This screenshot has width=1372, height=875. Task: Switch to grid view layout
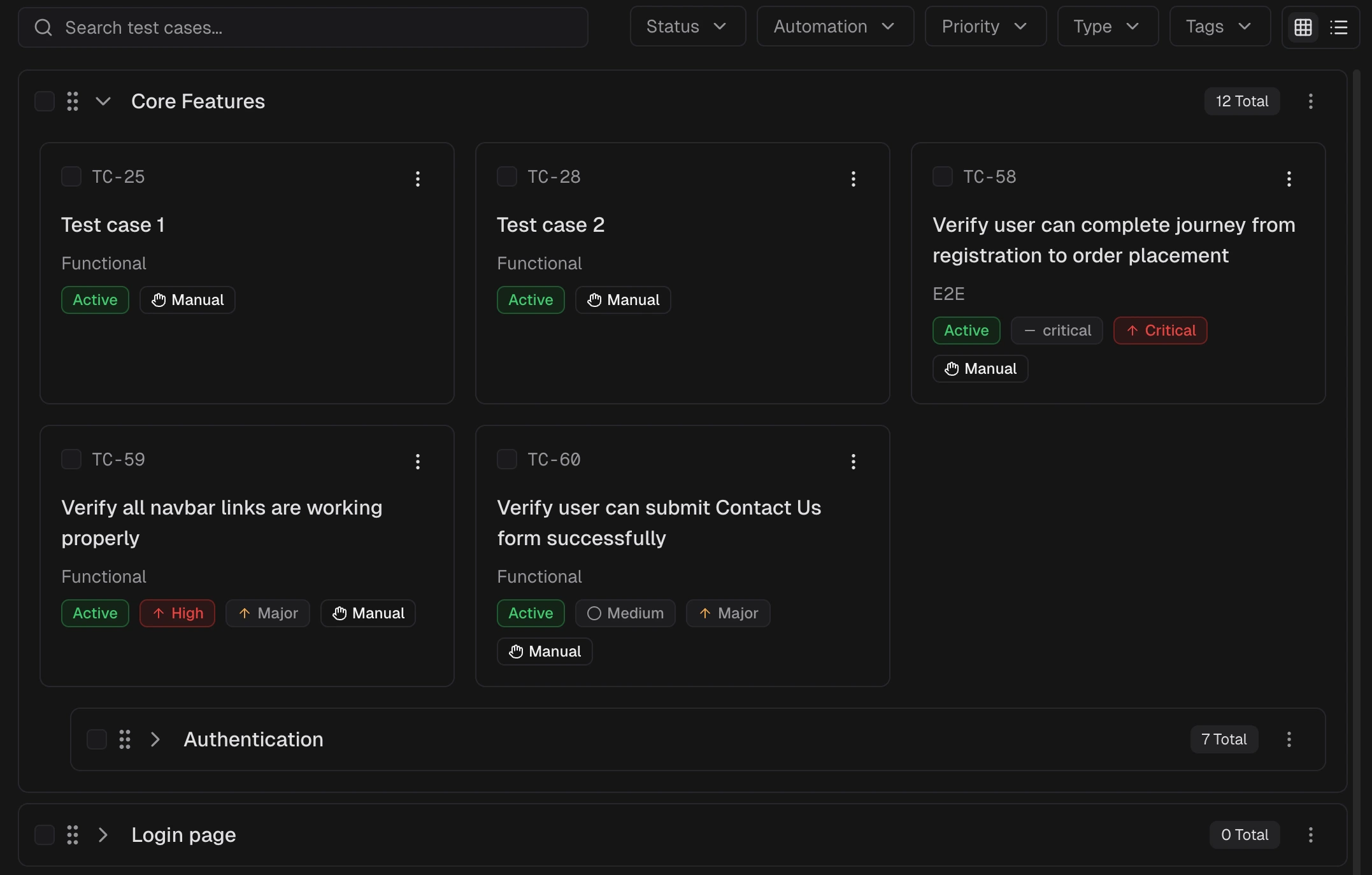click(x=1303, y=27)
